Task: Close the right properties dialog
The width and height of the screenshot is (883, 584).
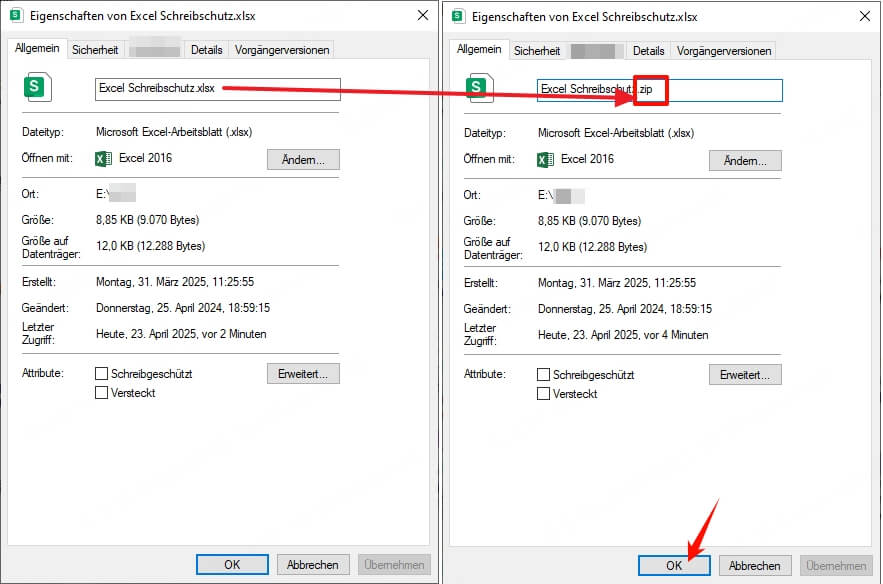Action: pyautogui.click(x=865, y=16)
